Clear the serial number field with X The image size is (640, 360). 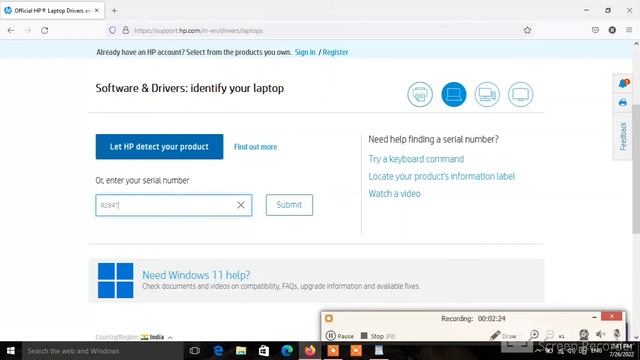pyautogui.click(x=241, y=205)
